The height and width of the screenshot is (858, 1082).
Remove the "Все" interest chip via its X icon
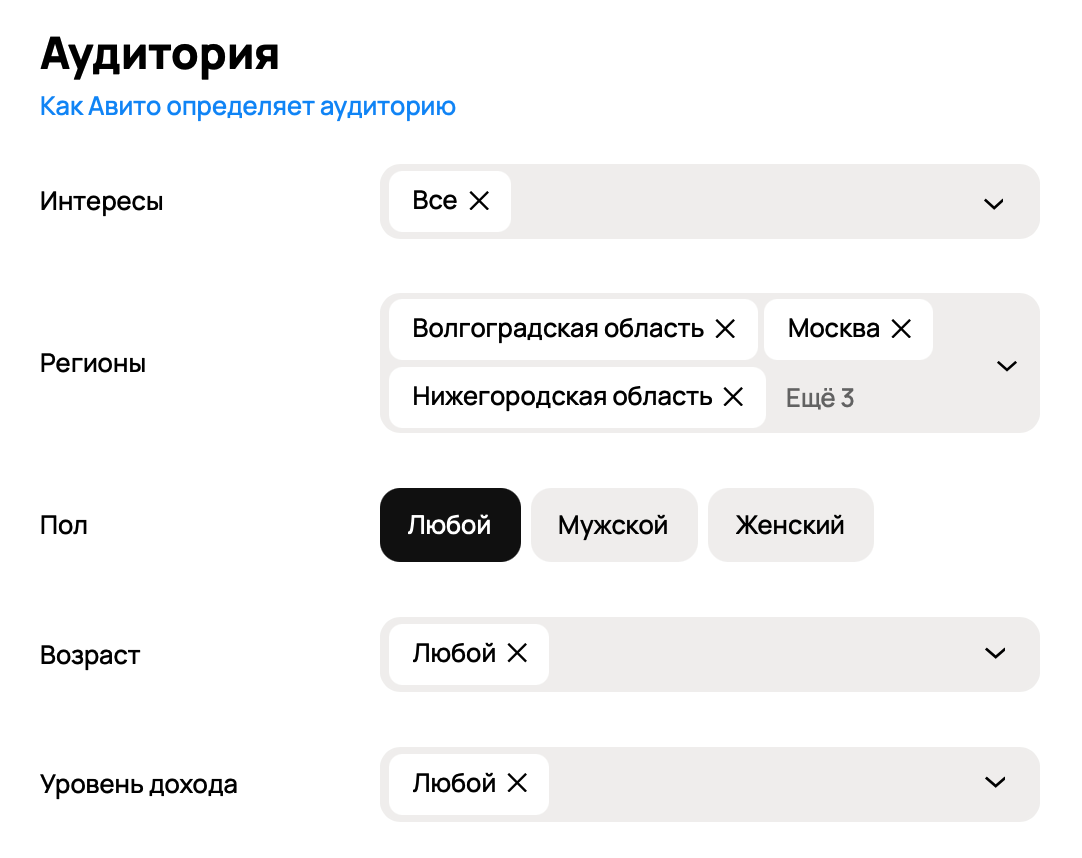tap(478, 201)
